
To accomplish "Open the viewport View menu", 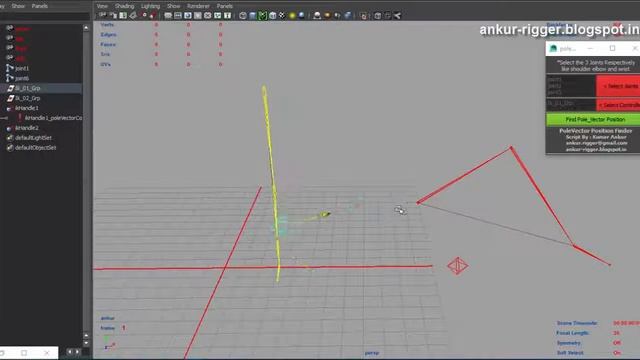I will point(102,6).
